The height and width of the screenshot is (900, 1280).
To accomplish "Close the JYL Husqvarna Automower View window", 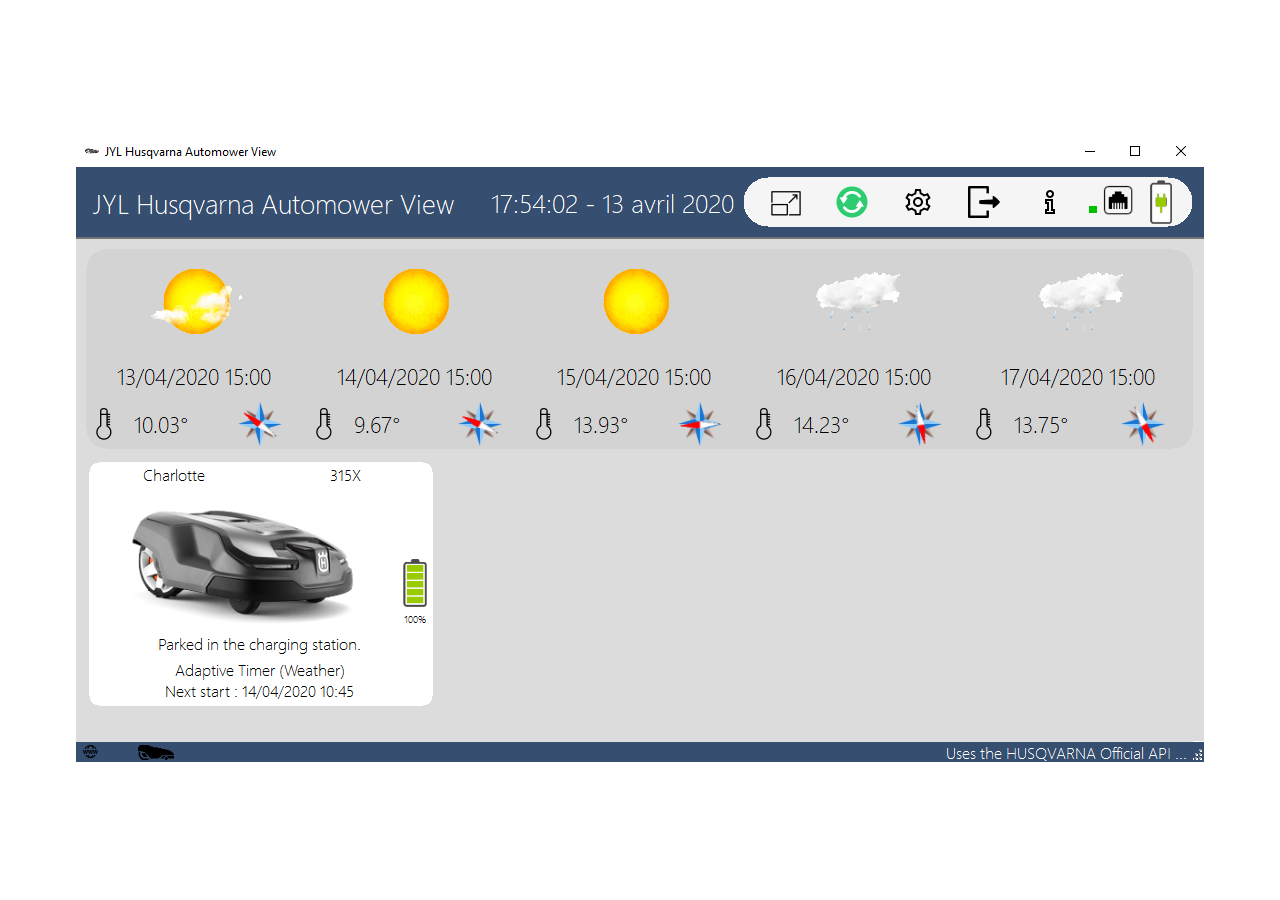I will 1181,151.
